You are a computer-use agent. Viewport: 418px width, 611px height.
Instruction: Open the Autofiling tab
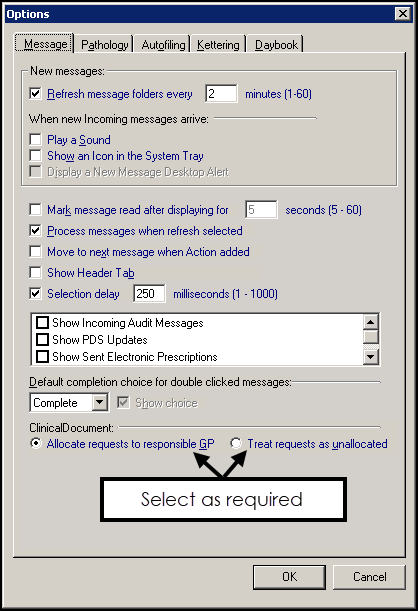click(163, 45)
